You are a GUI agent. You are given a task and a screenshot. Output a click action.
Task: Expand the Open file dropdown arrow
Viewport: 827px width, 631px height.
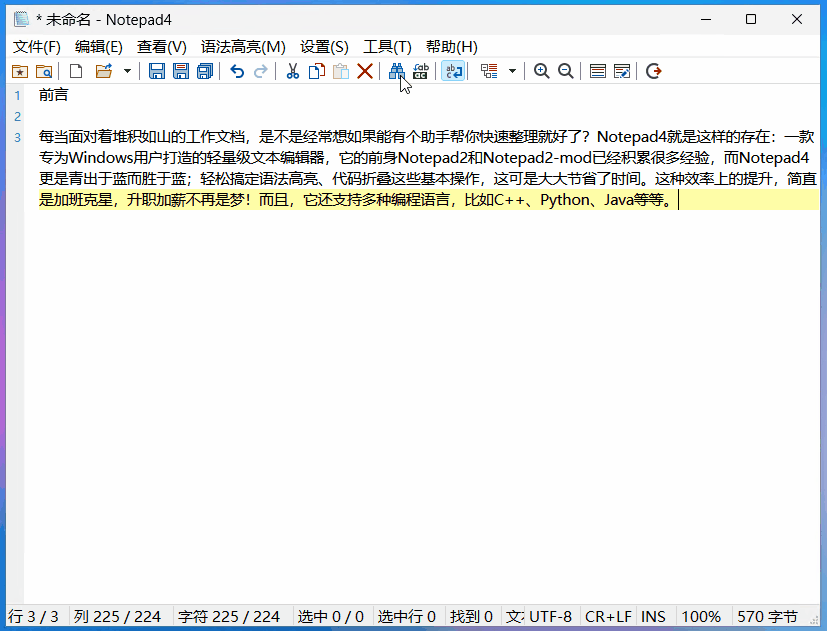click(127, 71)
